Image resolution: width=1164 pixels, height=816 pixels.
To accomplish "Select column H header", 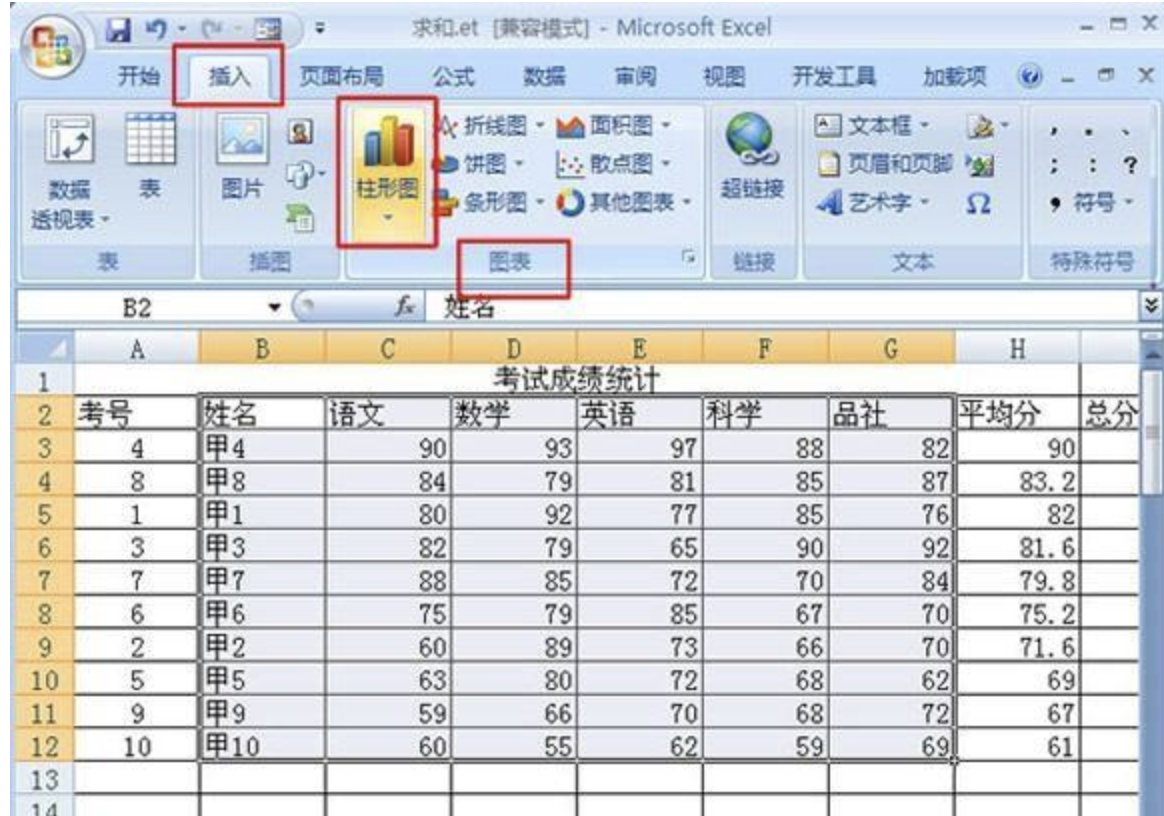I will (x=1017, y=349).
